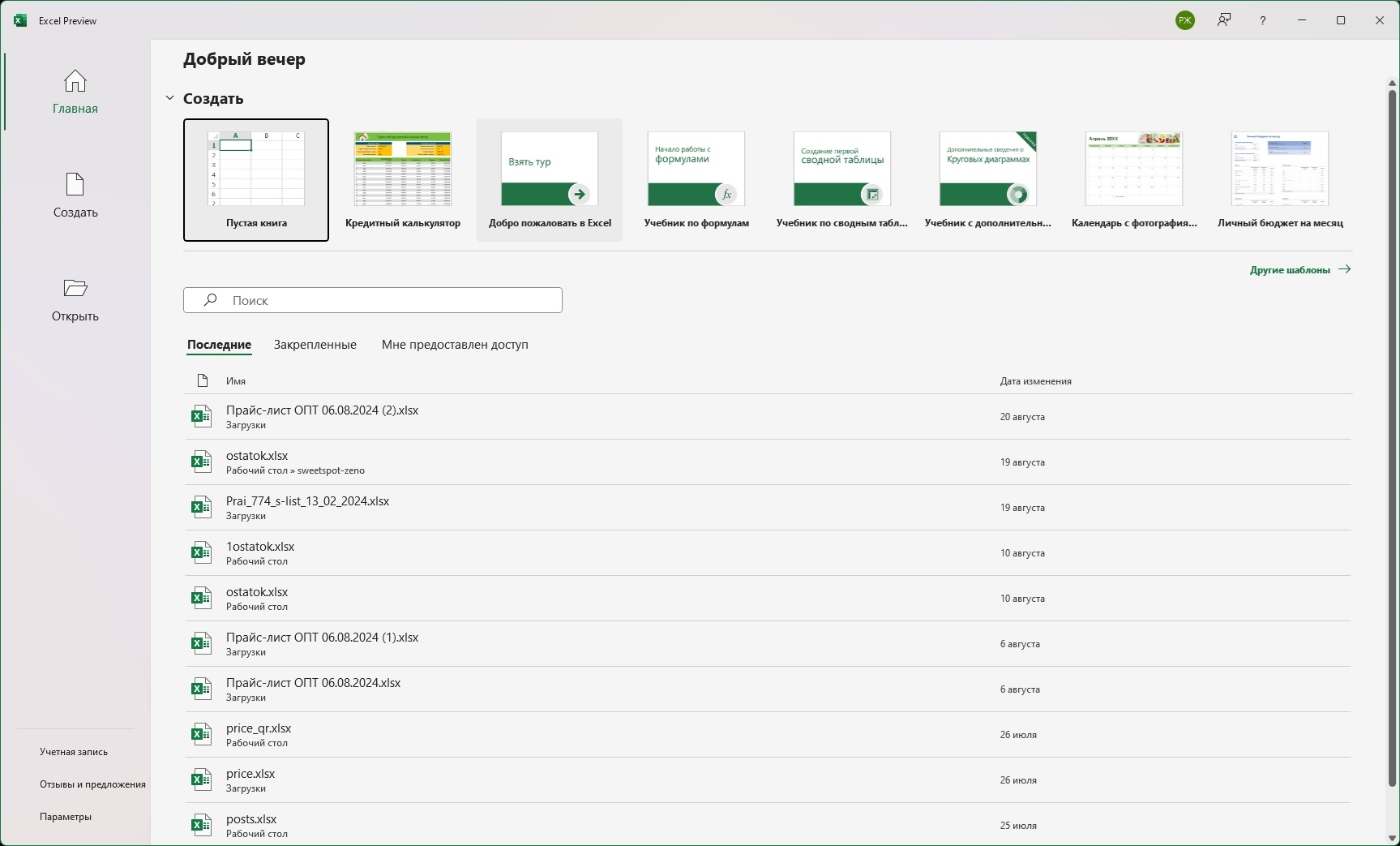
Task: Click the feedback person icon in title bar
Action: (x=1224, y=20)
